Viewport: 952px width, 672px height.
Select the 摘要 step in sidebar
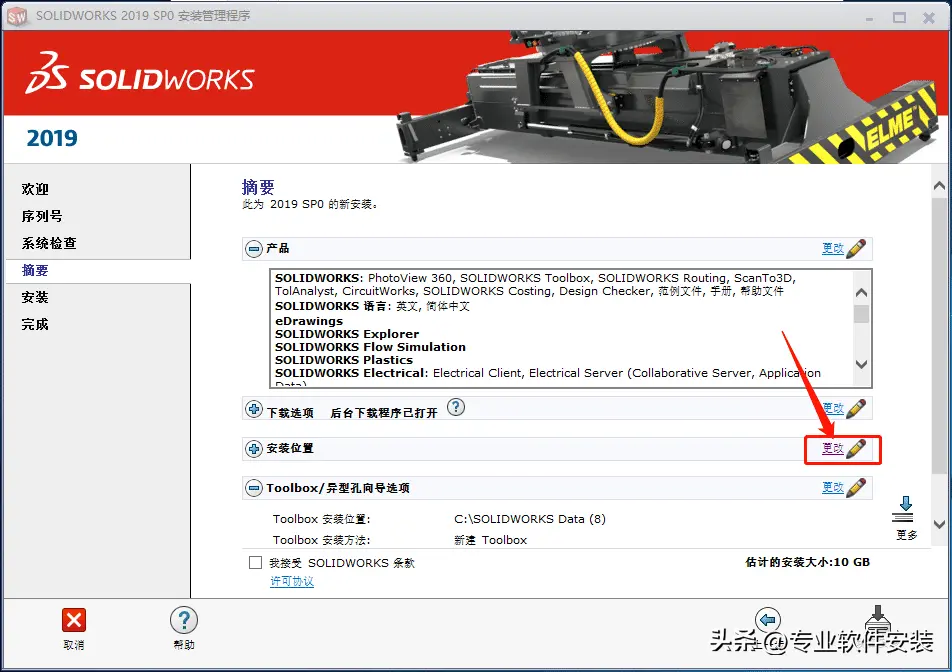coord(35,271)
